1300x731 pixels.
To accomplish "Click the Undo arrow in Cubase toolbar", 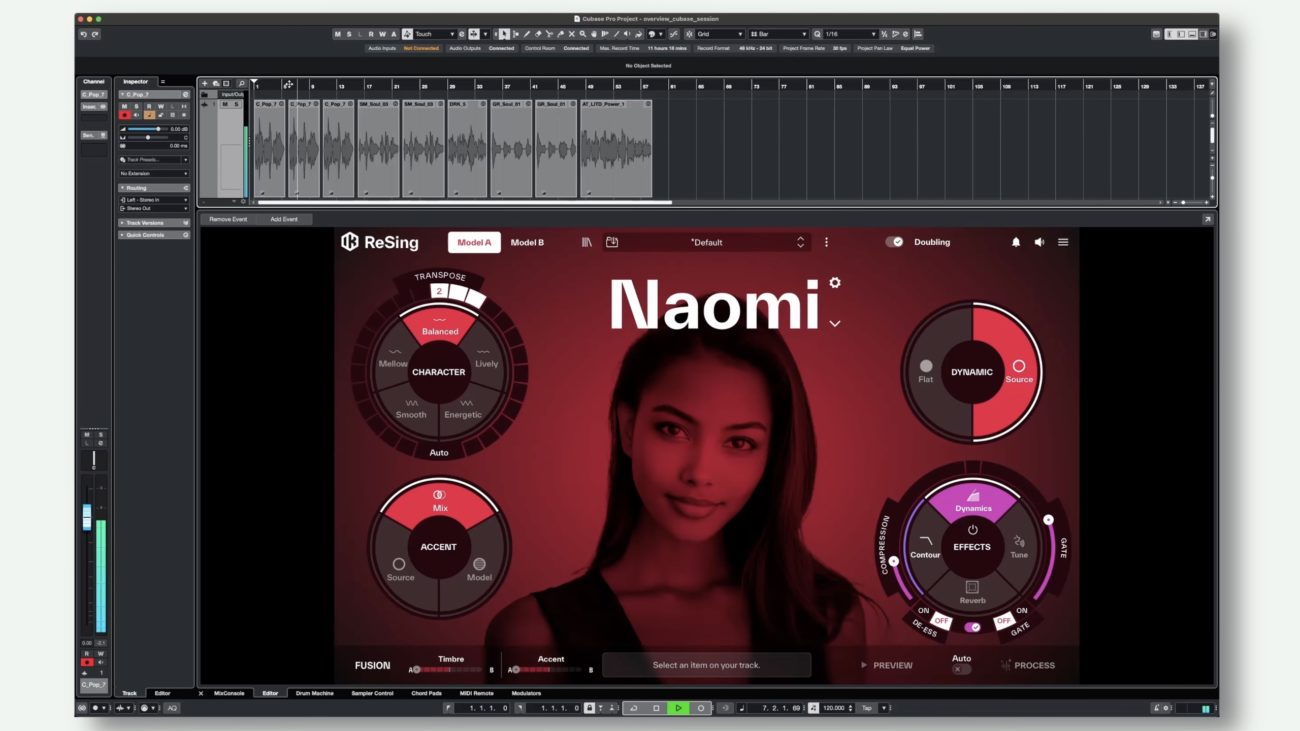I will tap(84, 34).
